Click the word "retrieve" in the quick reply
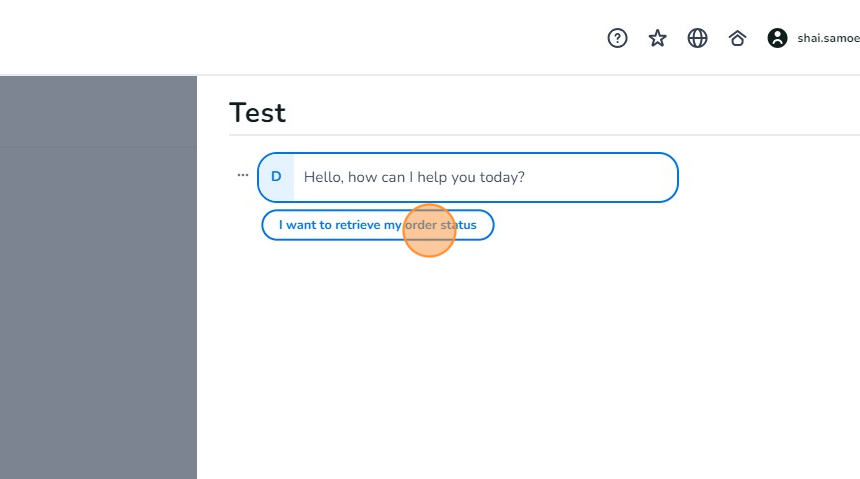 pos(357,225)
